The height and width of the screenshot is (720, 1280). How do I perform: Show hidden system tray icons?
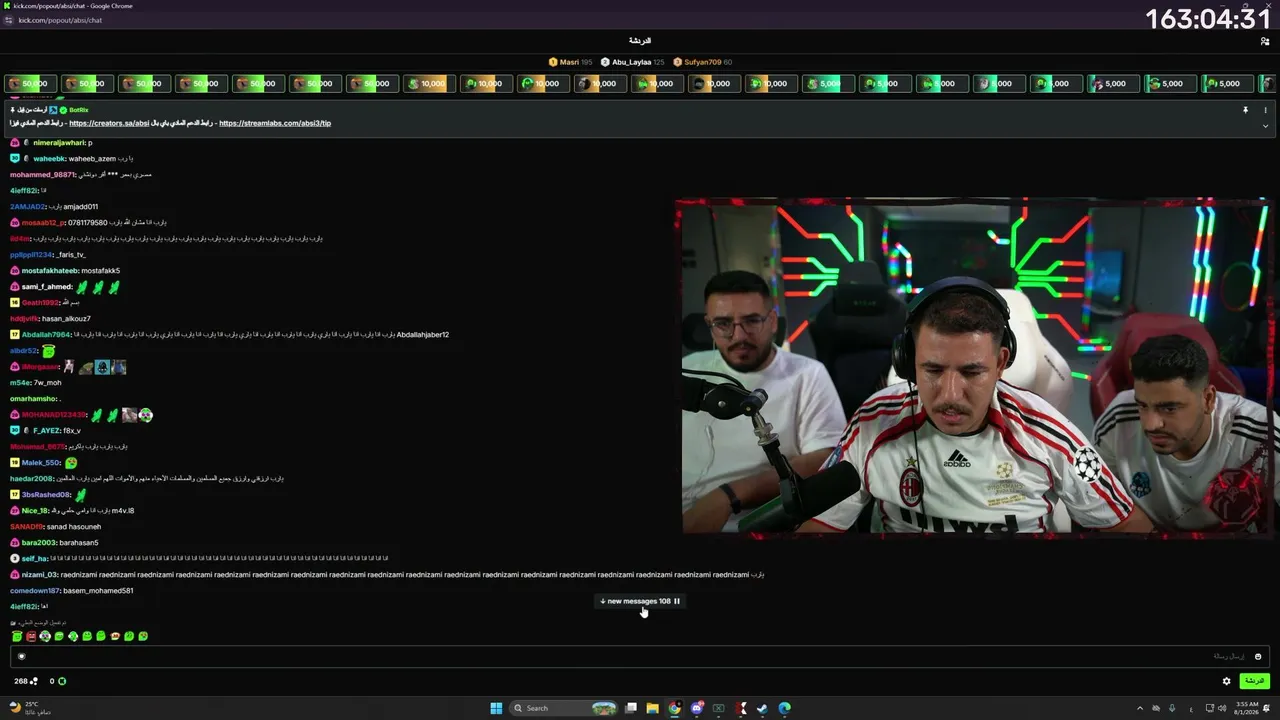coord(1139,708)
